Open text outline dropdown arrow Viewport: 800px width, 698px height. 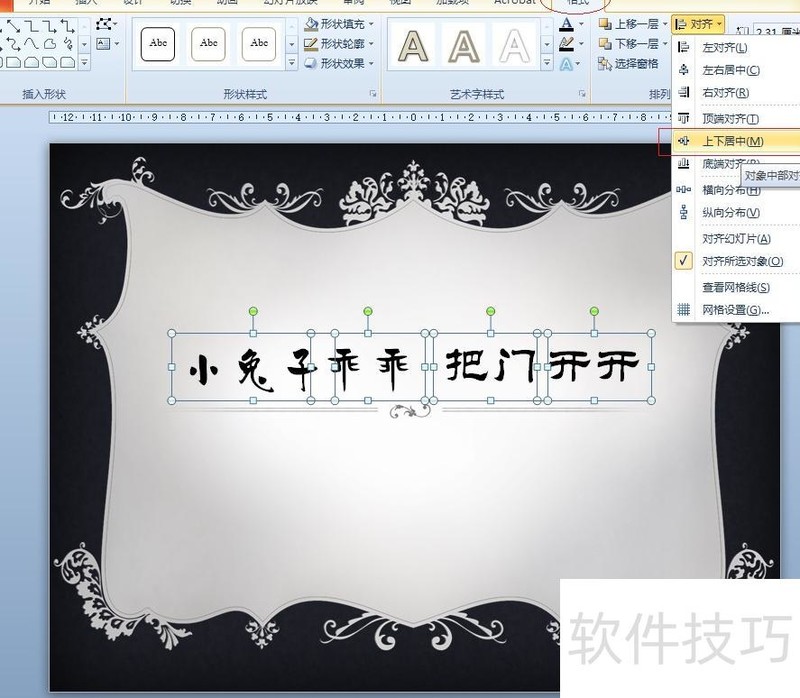click(581, 44)
